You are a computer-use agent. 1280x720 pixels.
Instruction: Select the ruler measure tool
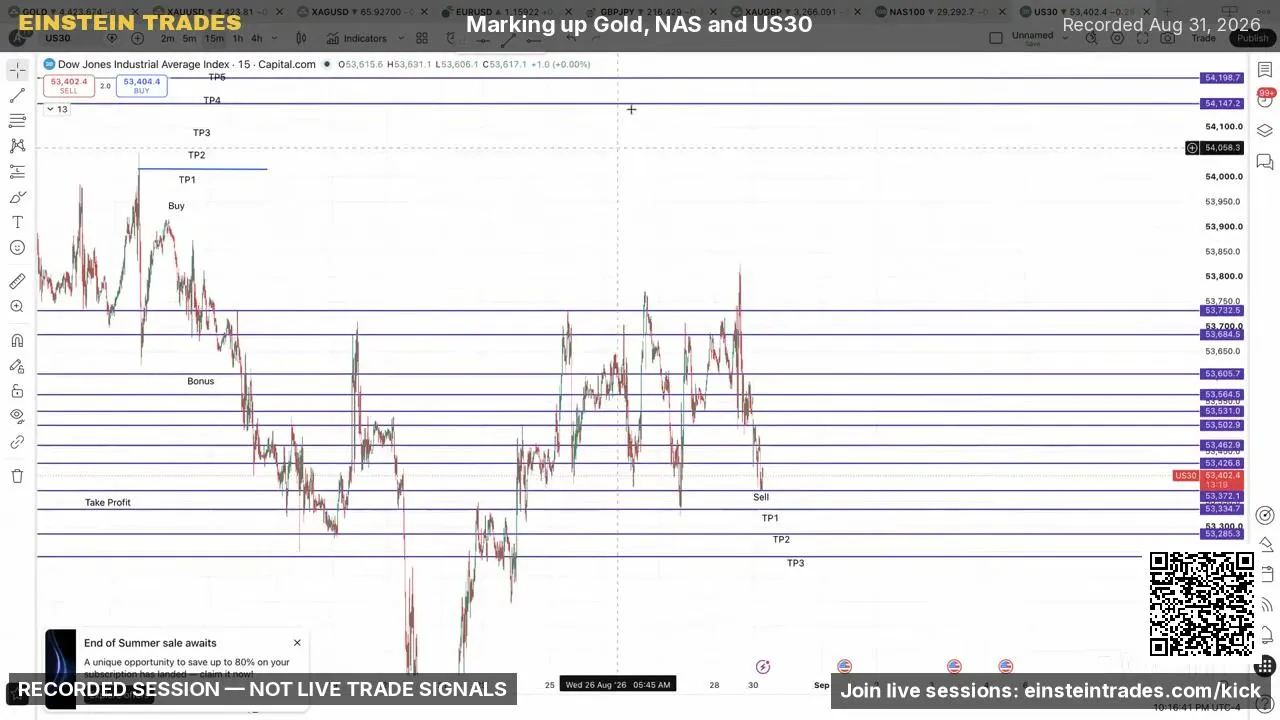coord(17,281)
